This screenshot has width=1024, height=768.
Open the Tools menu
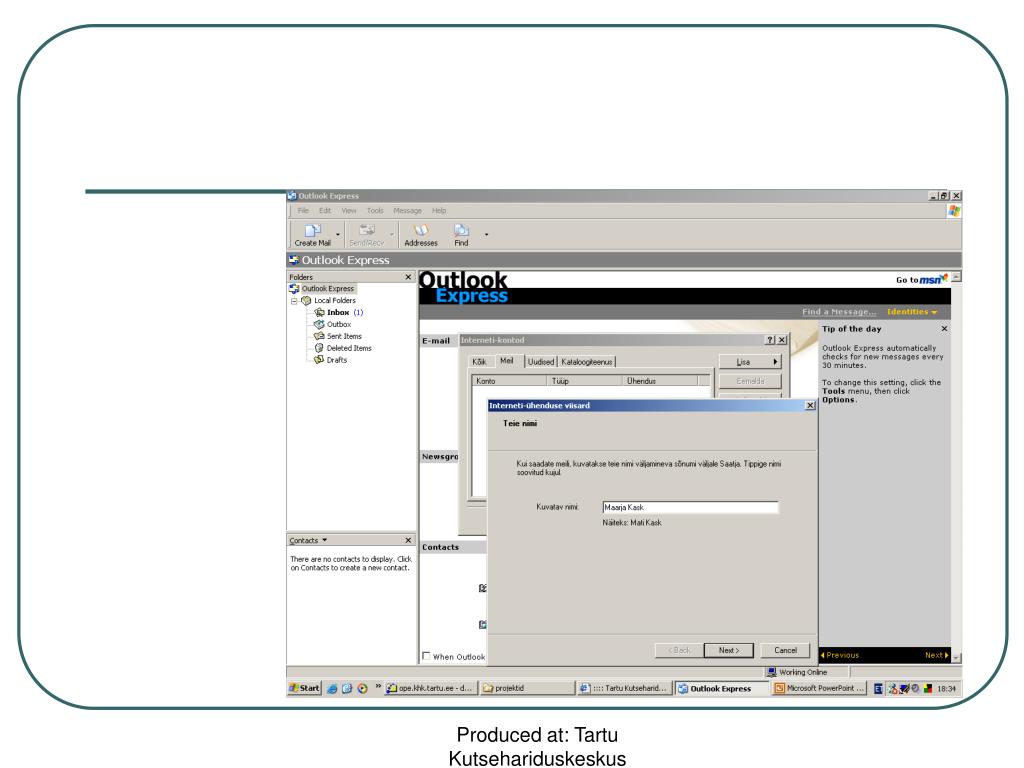click(375, 210)
